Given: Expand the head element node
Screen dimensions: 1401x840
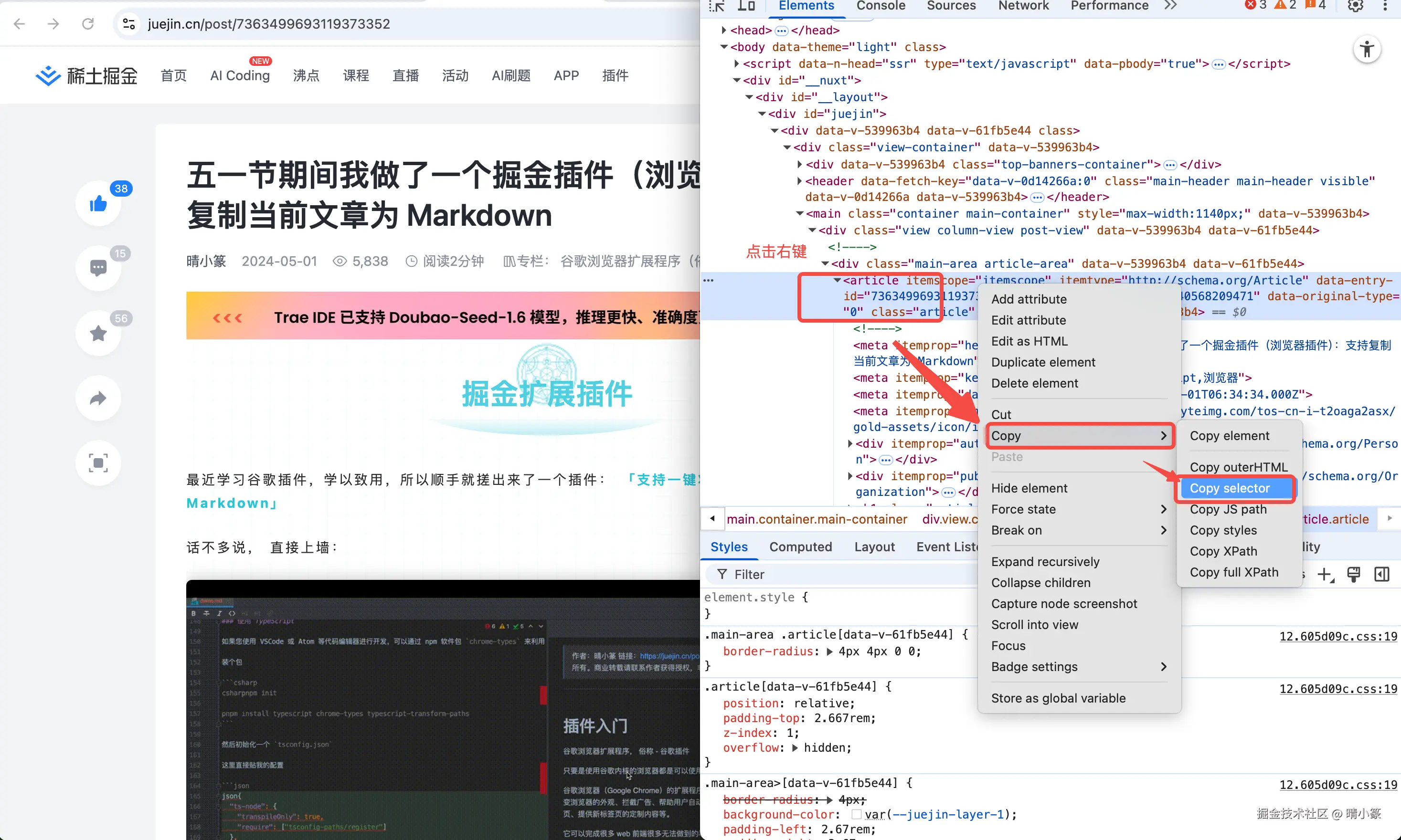Looking at the screenshot, I should click(724, 30).
